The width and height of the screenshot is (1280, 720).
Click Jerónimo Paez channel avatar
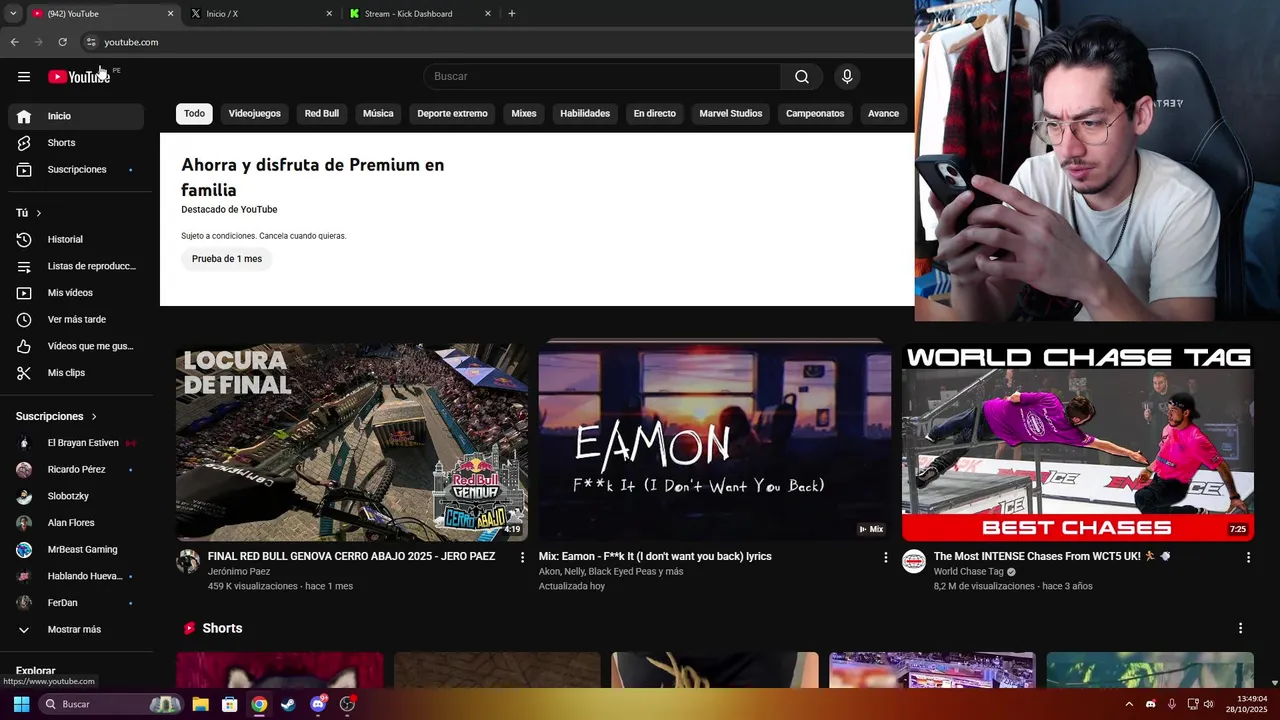coord(188,561)
